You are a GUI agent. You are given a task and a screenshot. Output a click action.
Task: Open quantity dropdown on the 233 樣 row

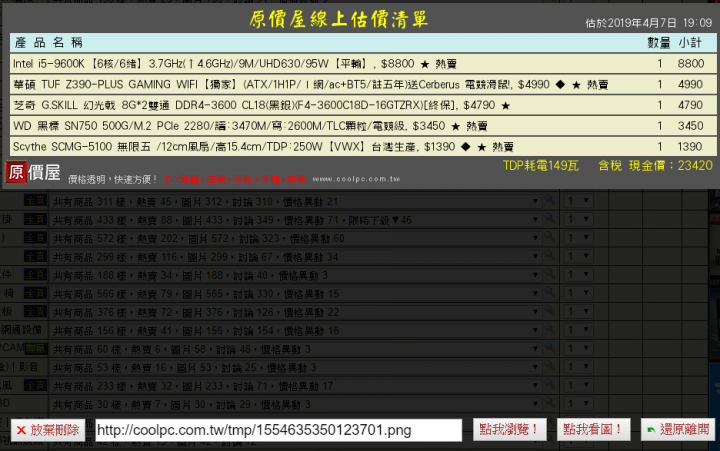point(579,385)
